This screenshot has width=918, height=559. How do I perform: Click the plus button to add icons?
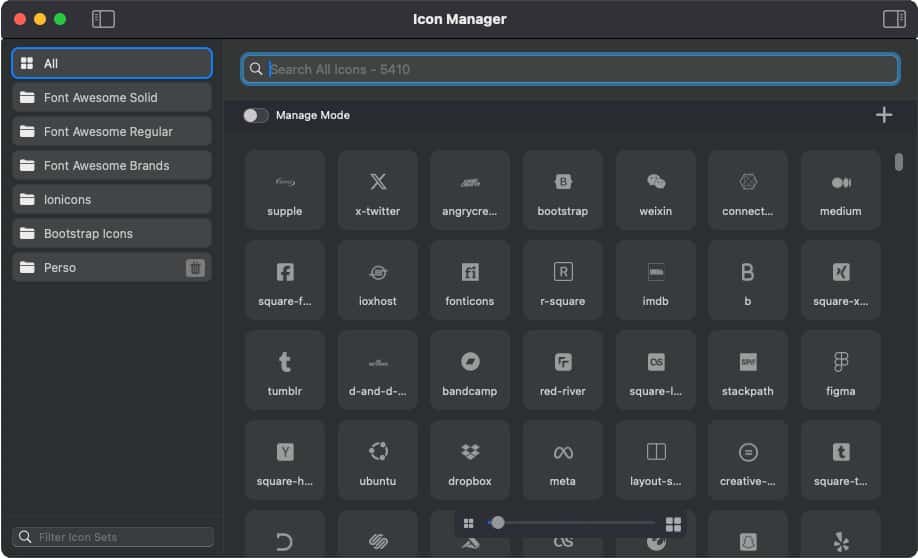(884, 115)
